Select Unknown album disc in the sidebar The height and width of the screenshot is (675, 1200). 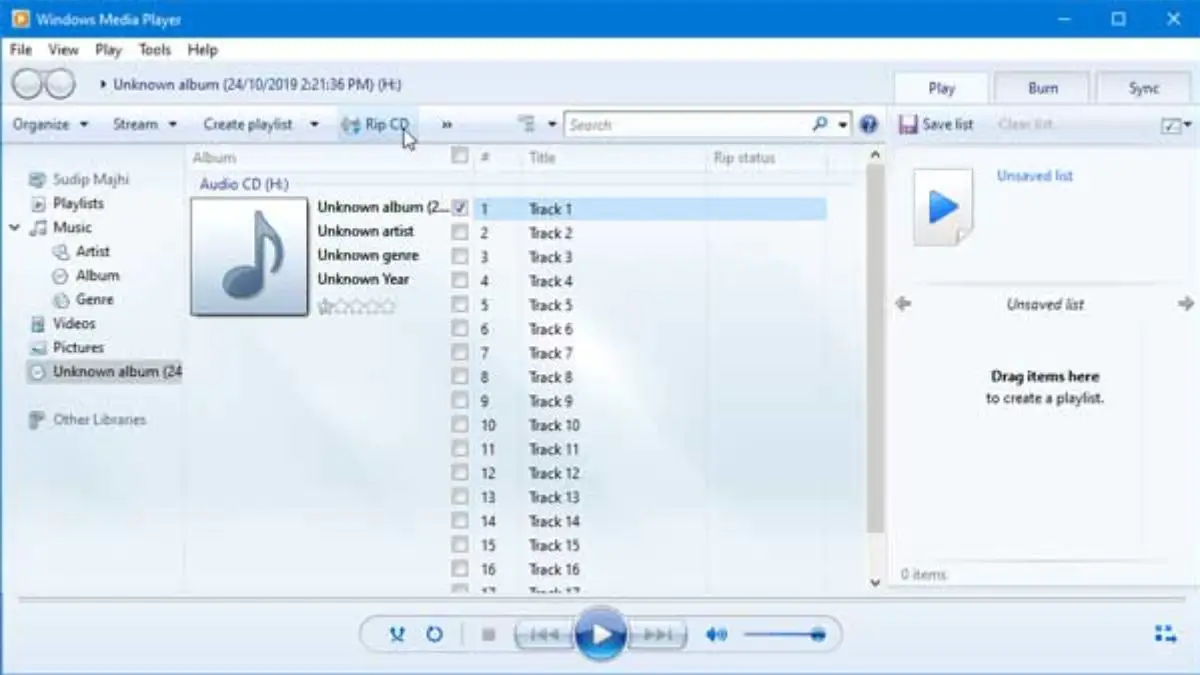(x=105, y=371)
